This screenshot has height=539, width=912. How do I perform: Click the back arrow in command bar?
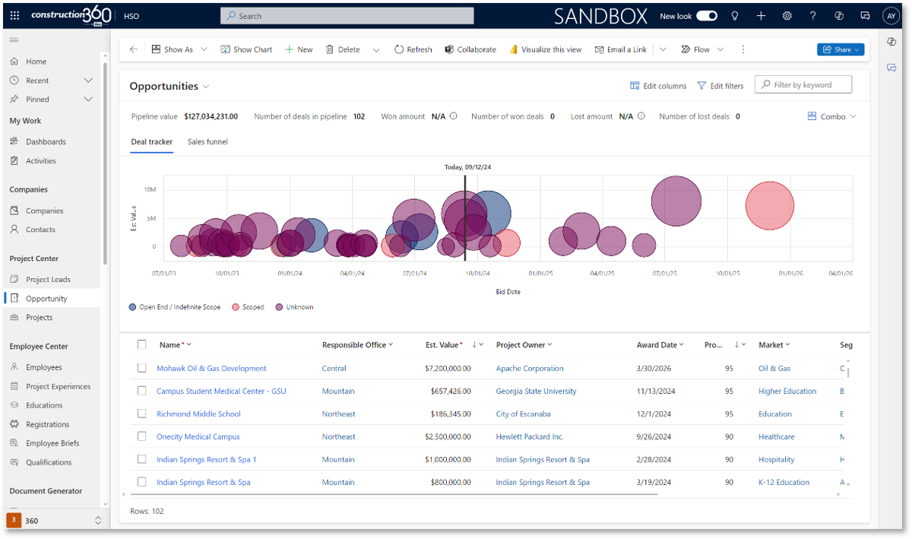coord(134,49)
